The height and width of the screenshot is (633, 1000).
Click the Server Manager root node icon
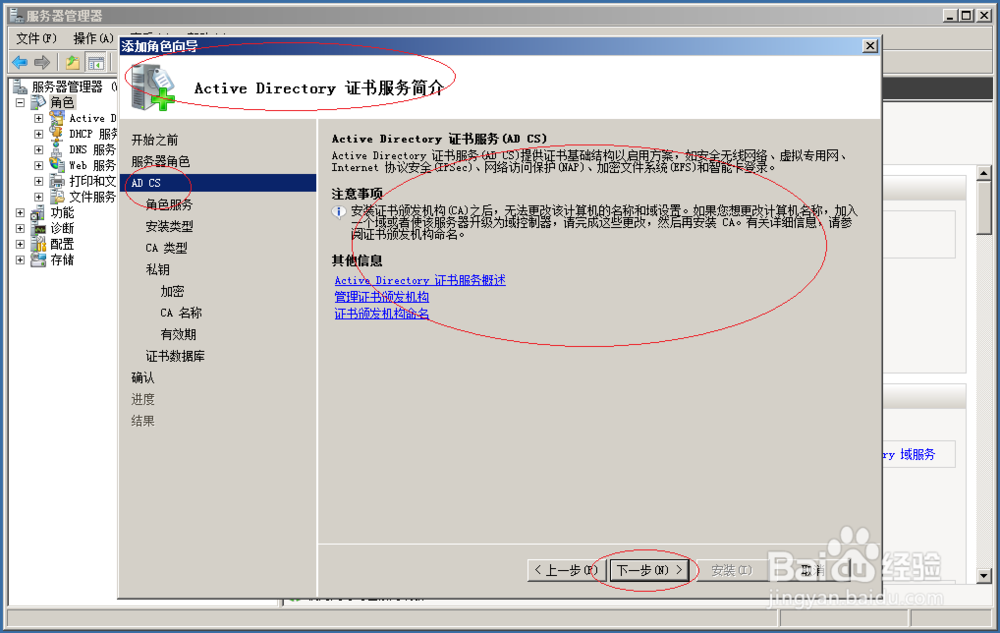(x=20, y=86)
